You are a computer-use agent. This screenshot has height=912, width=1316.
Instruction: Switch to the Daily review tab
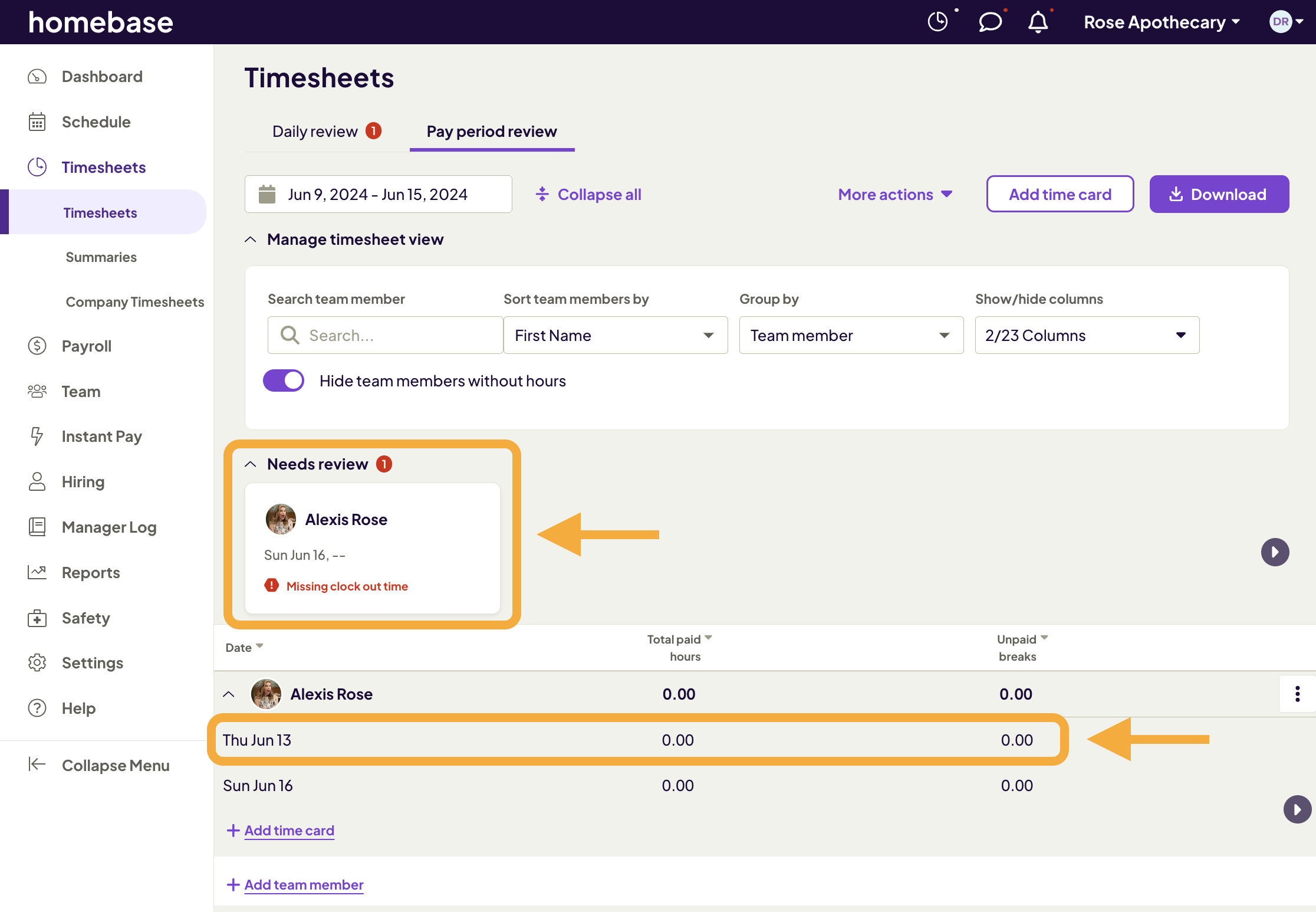[315, 131]
